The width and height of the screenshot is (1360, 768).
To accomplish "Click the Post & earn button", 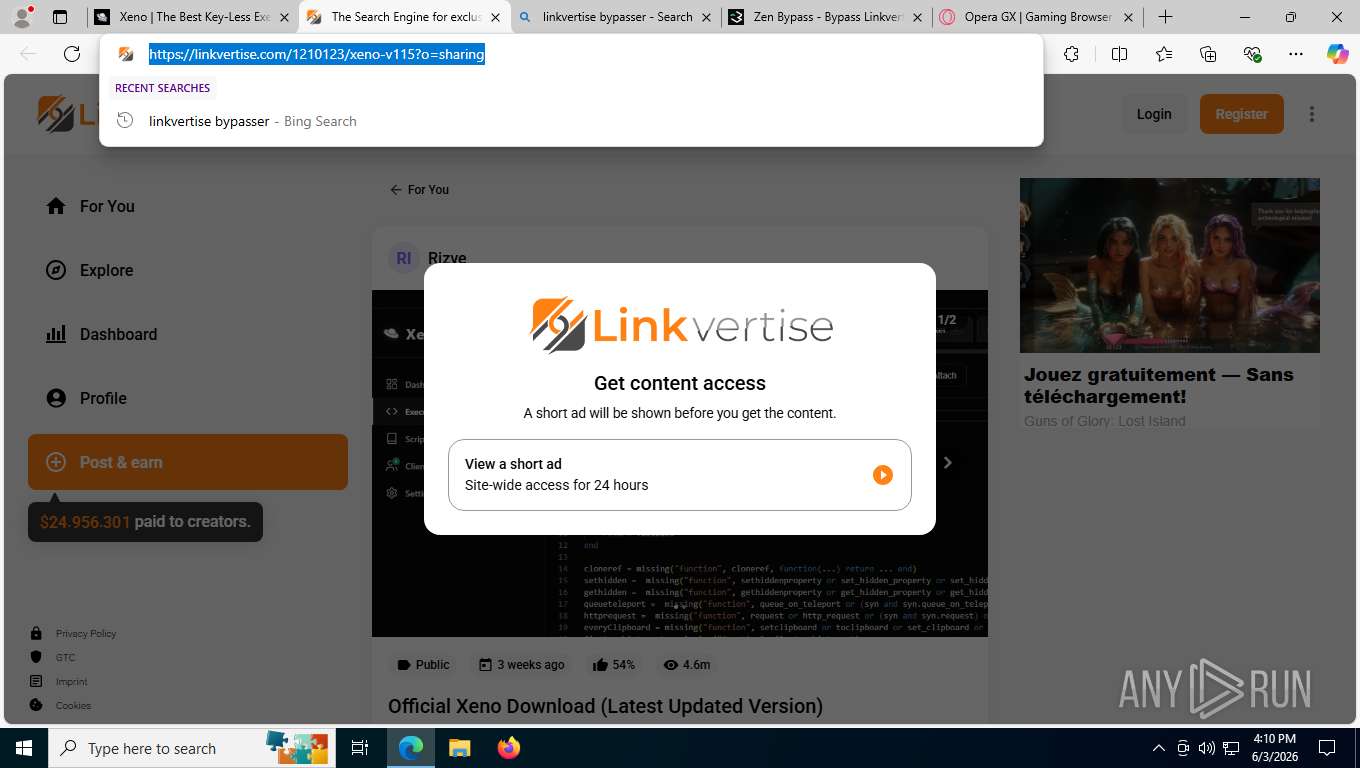I will [188, 462].
